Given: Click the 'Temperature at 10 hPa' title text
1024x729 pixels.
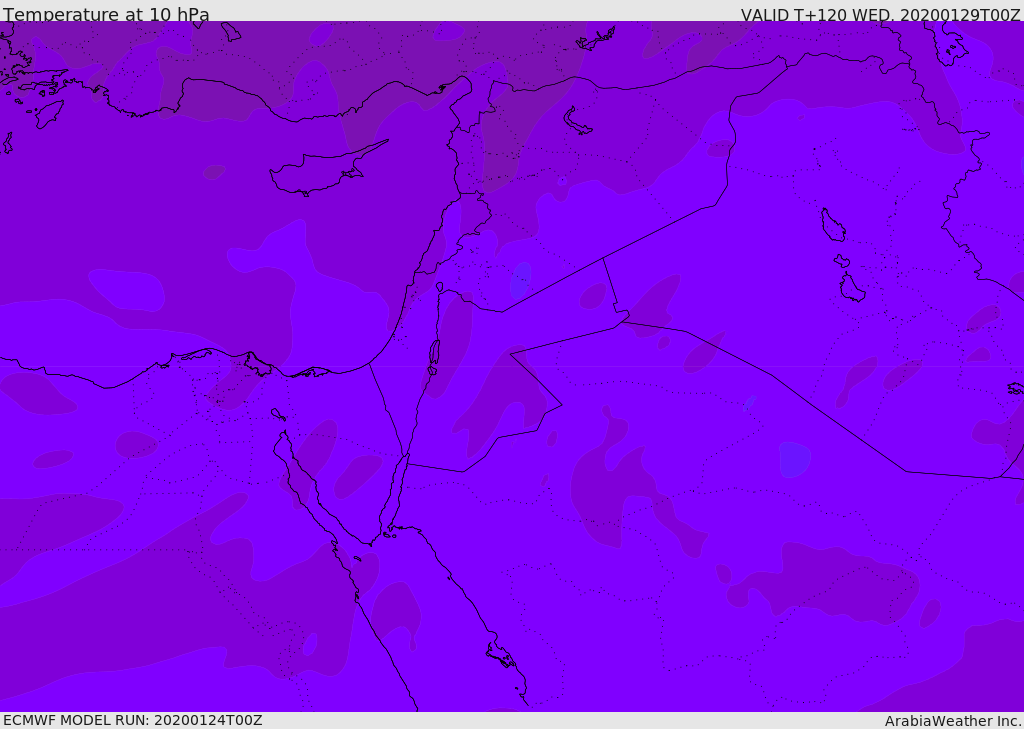Looking at the screenshot, I should coord(106,14).
